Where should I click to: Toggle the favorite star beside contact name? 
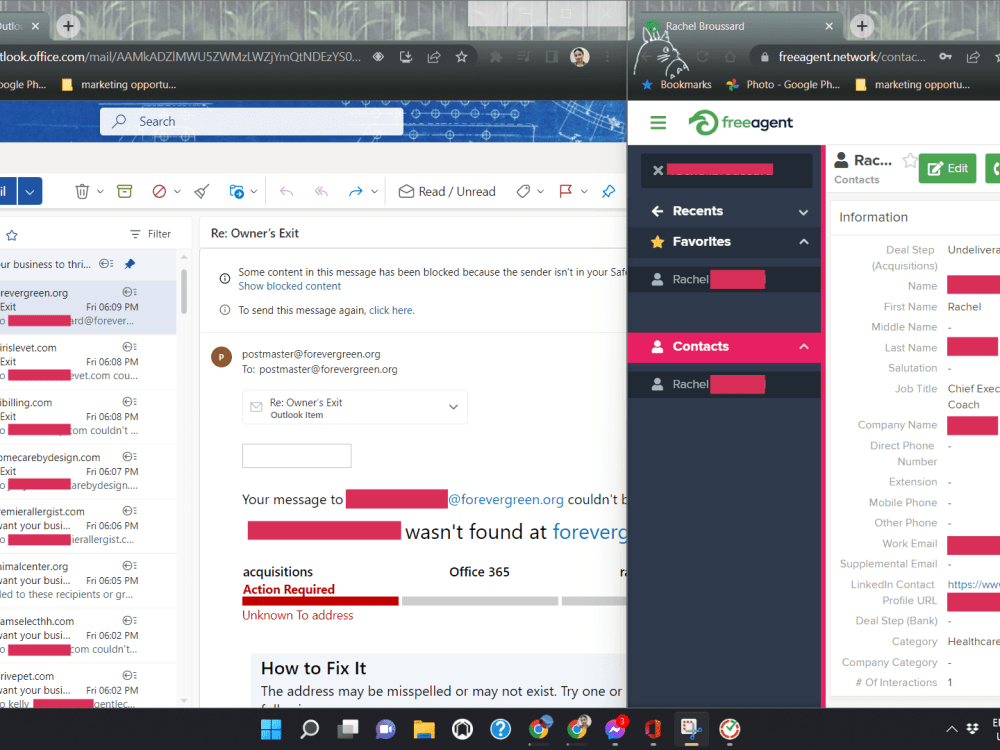909,160
